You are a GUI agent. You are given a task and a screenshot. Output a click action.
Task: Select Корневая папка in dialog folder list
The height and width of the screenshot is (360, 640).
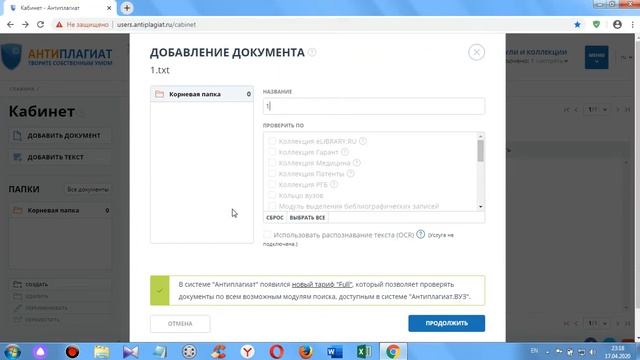tap(202, 94)
